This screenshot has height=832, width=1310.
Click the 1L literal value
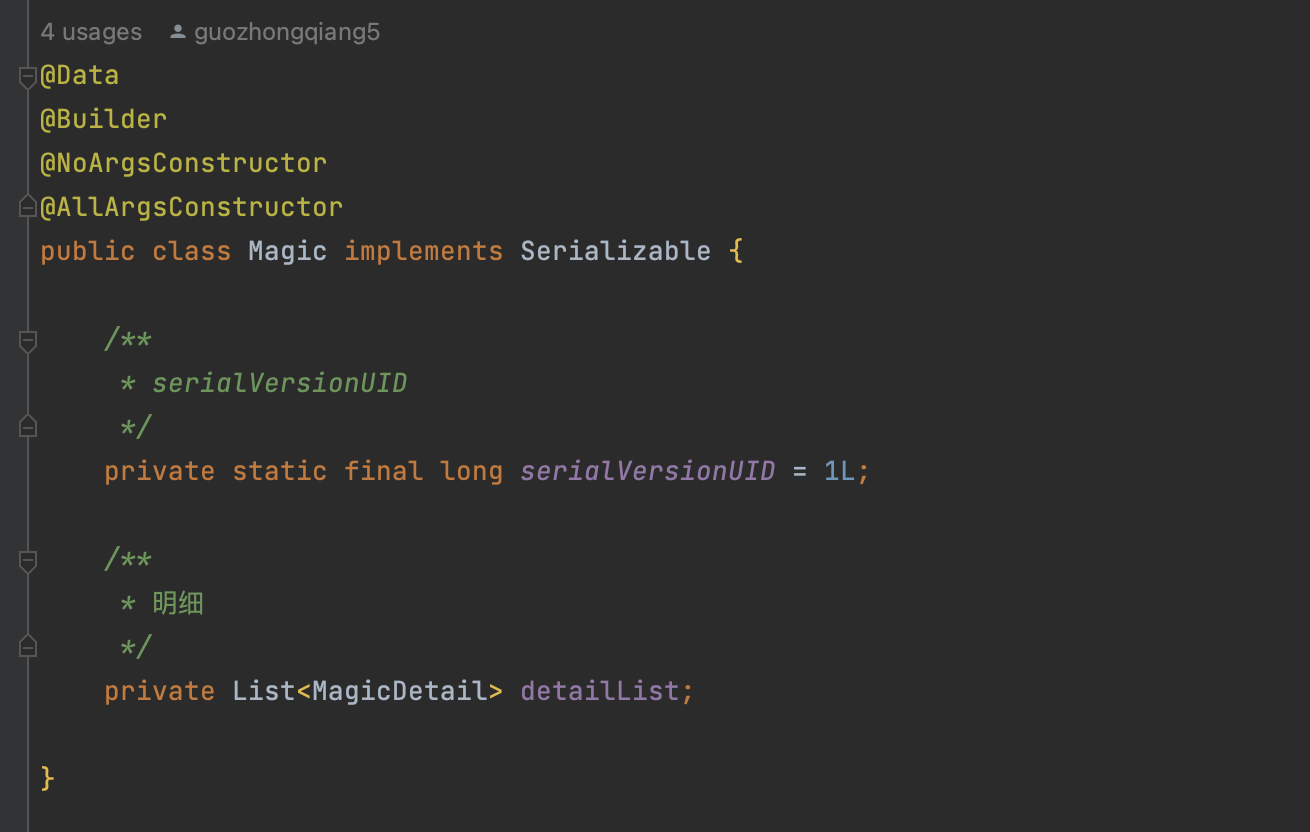839,471
